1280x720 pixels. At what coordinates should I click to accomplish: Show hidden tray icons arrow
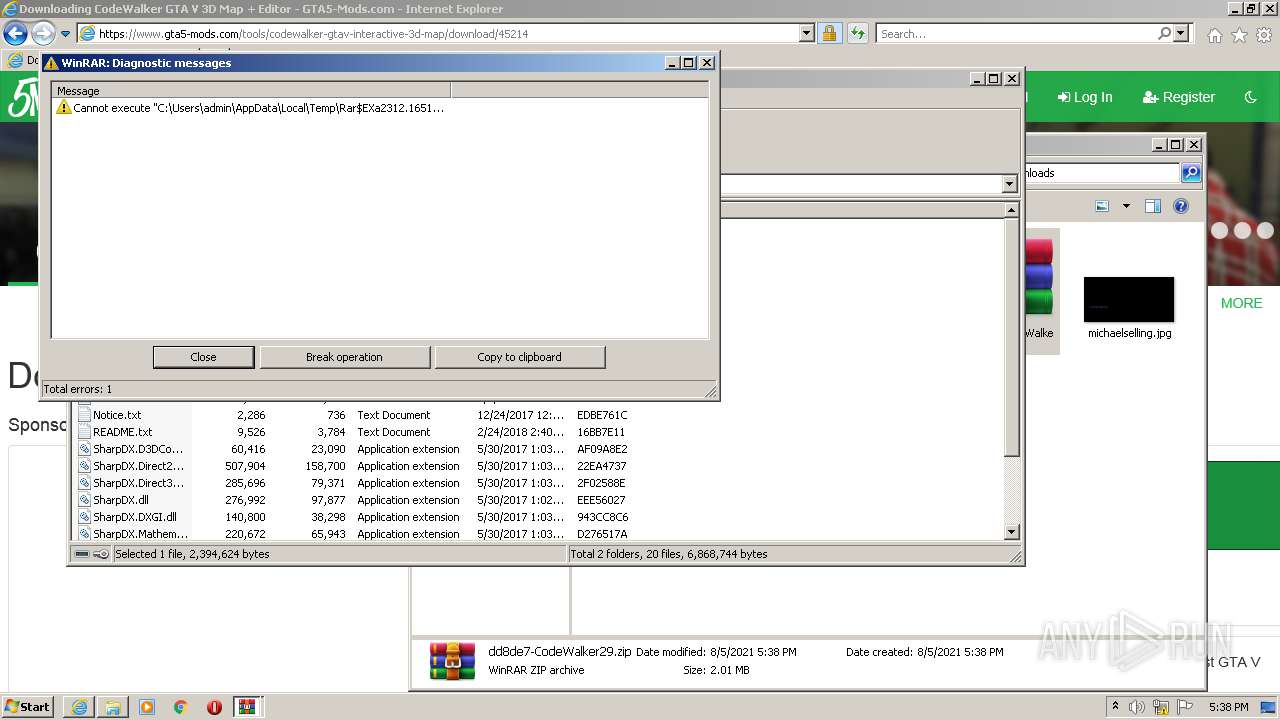point(1115,706)
